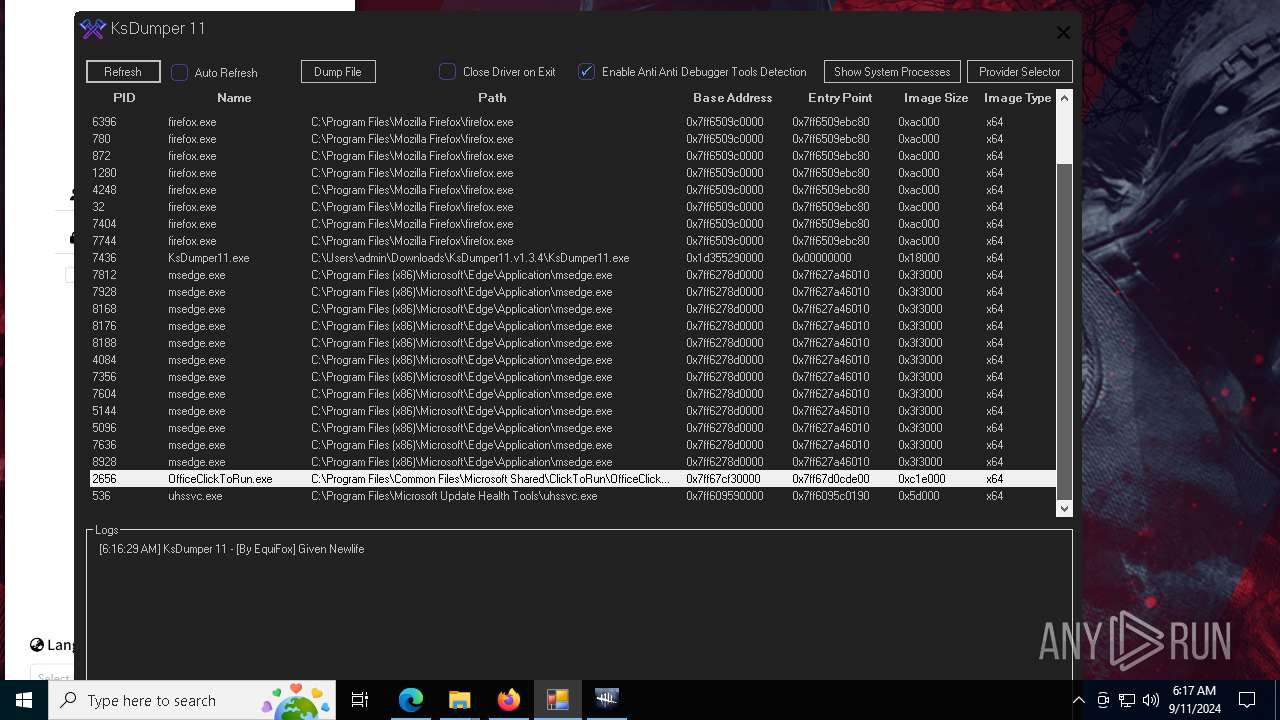This screenshot has width=1280, height=720.
Task: Click the WinRAR-style app taskbar icon
Action: [x=558, y=700]
